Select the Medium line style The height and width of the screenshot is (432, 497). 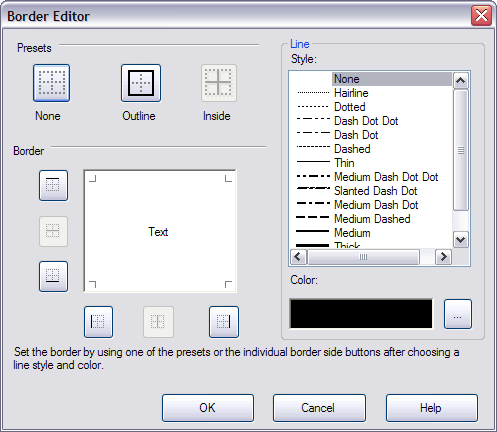(x=371, y=233)
